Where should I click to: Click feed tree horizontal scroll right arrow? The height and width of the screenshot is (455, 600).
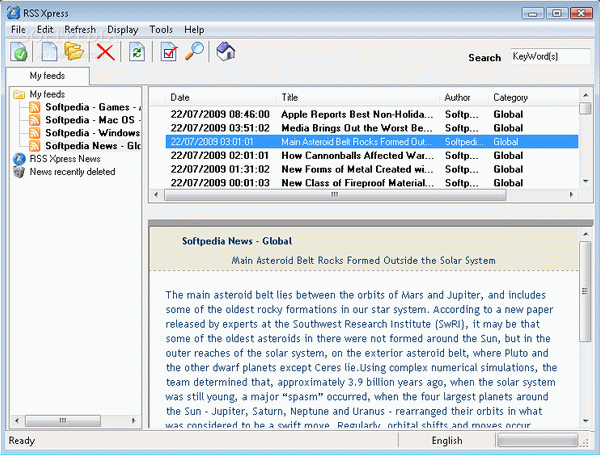(x=134, y=421)
